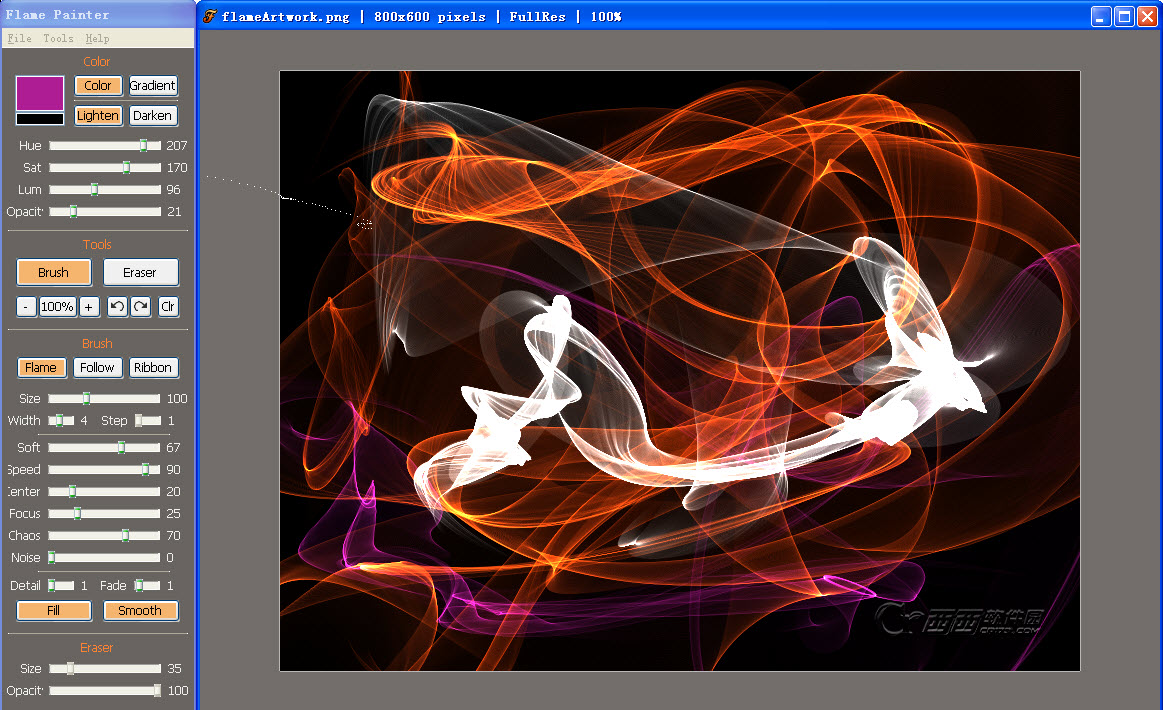Open the File menu
Viewport: 1163px width, 710px height.
coord(19,38)
